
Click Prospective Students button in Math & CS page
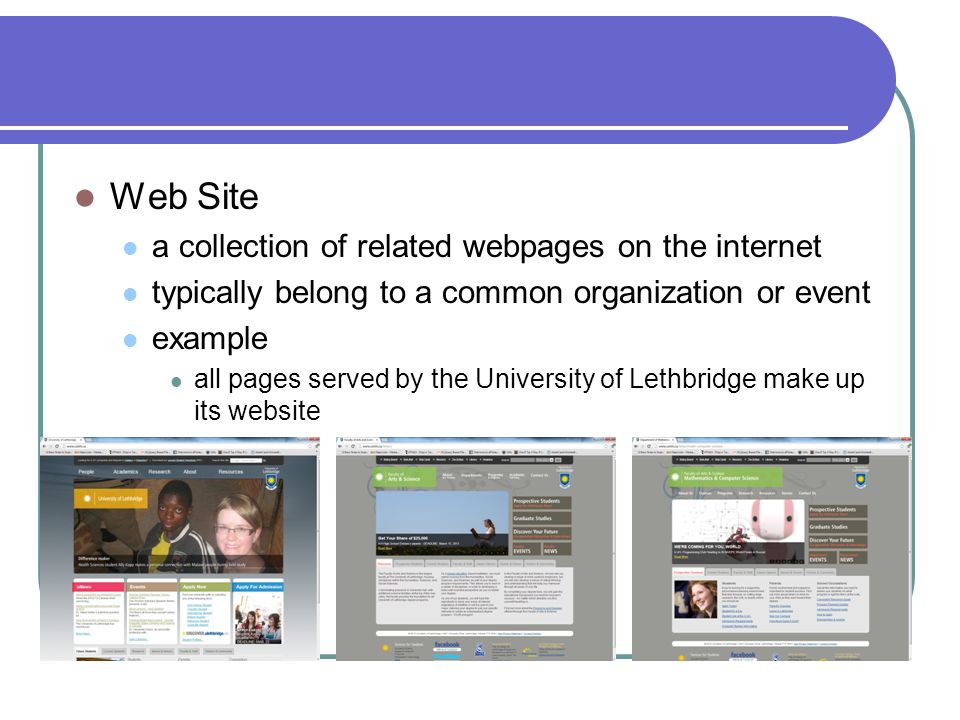click(837, 511)
